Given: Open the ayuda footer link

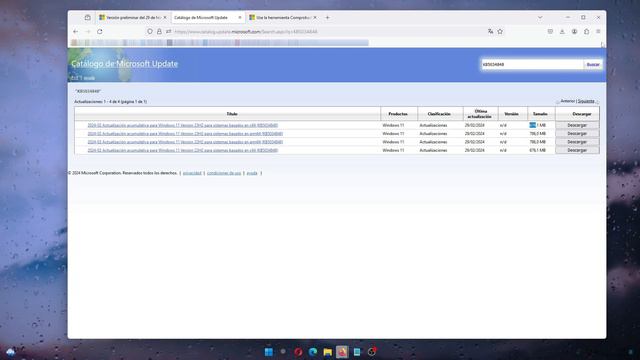Looking at the screenshot, I should (252, 173).
